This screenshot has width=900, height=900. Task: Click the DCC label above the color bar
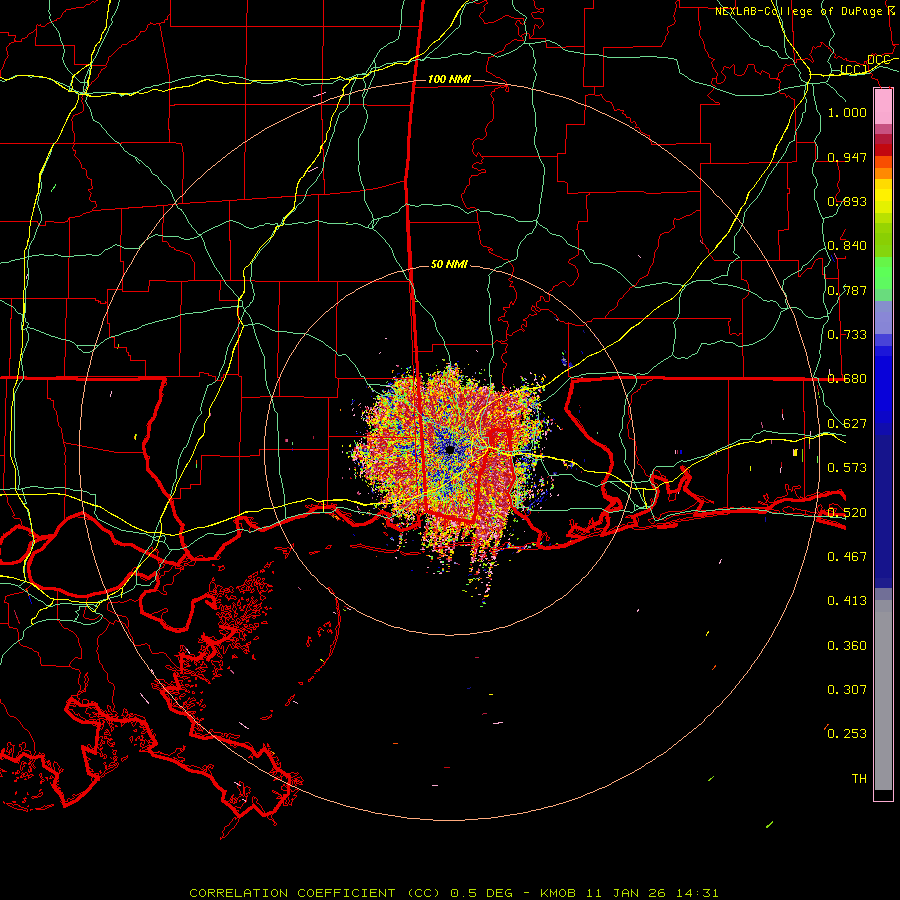pyautogui.click(x=878, y=60)
